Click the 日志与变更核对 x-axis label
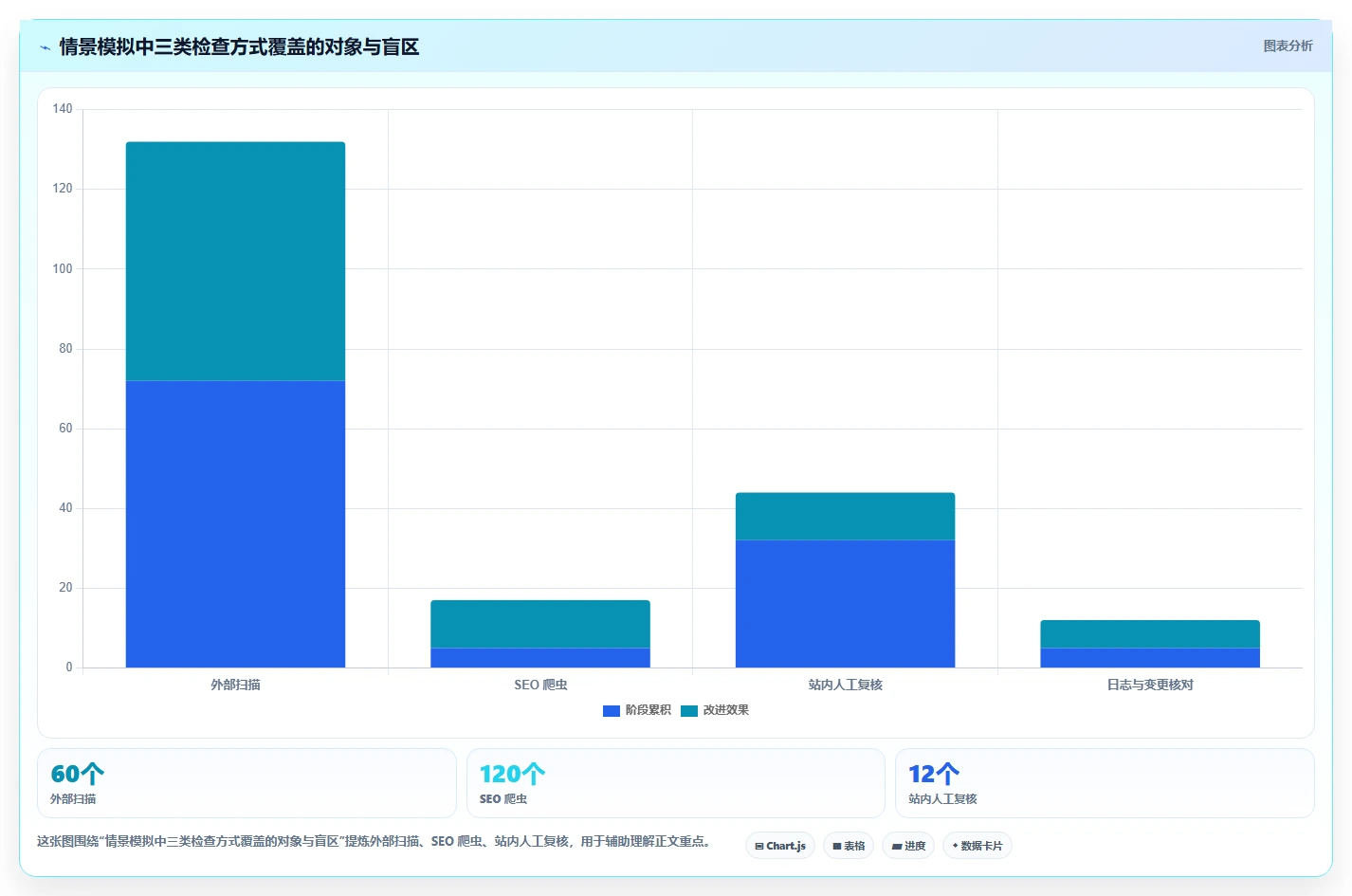1352x896 pixels. coord(1150,685)
